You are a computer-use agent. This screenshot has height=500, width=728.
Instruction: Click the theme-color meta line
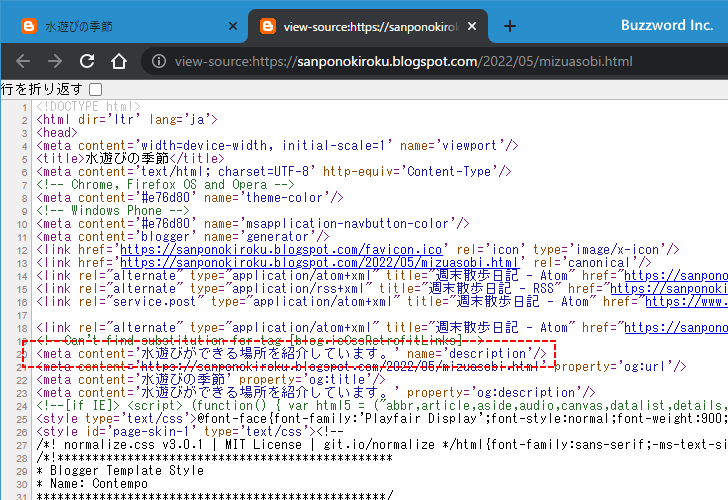pyautogui.click(x=190, y=198)
